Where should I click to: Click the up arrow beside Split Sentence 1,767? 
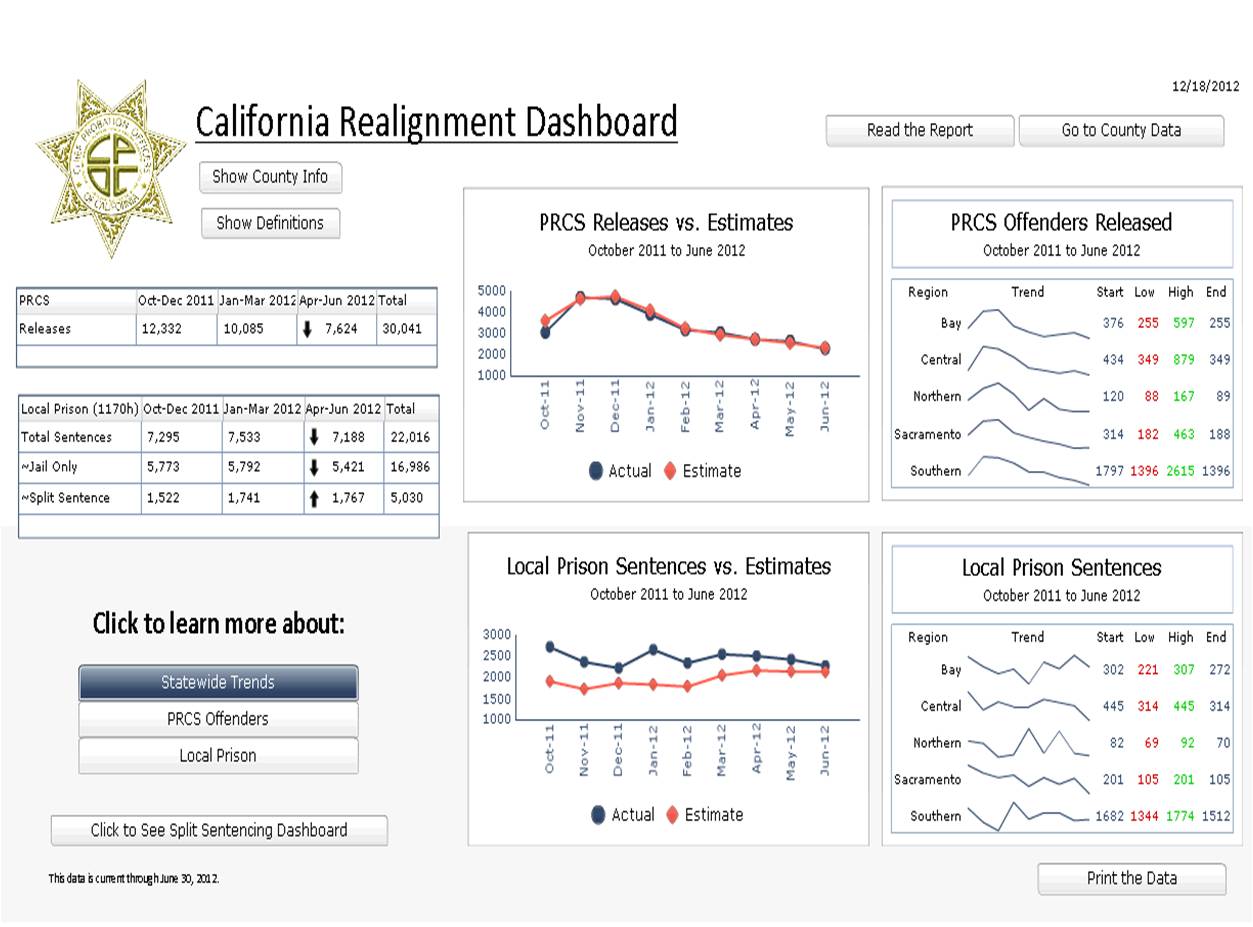[315, 499]
